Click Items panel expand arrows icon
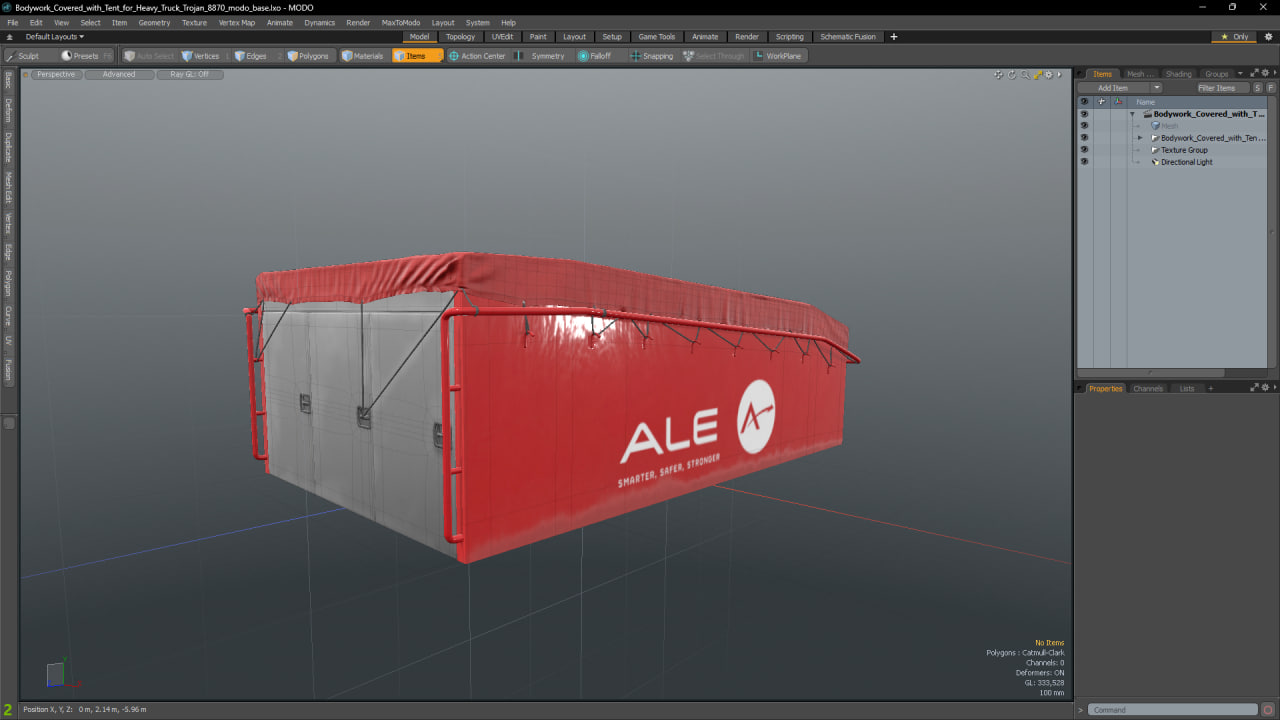1280x720 pixels. tap(1254, 73)
